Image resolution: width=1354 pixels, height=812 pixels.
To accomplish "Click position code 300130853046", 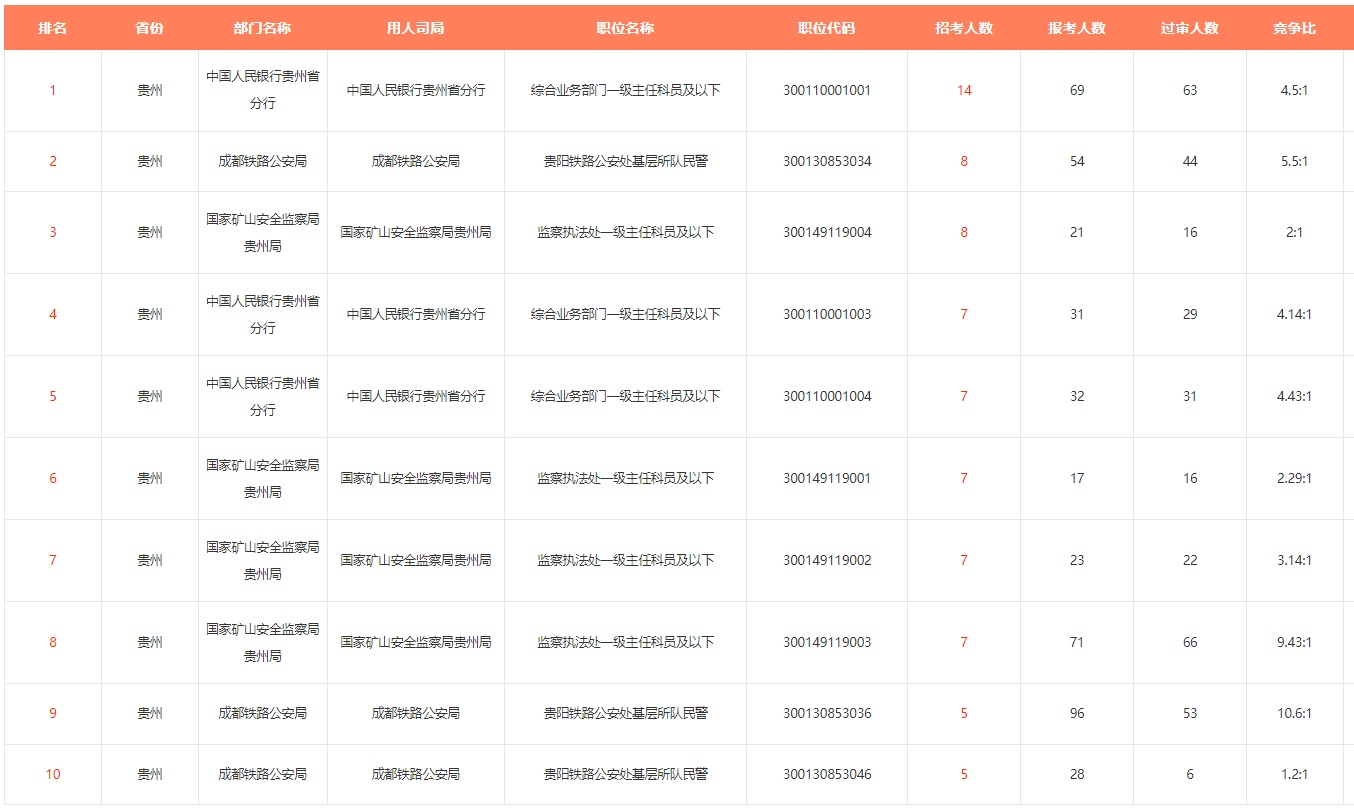I will [x=826, y=774].
